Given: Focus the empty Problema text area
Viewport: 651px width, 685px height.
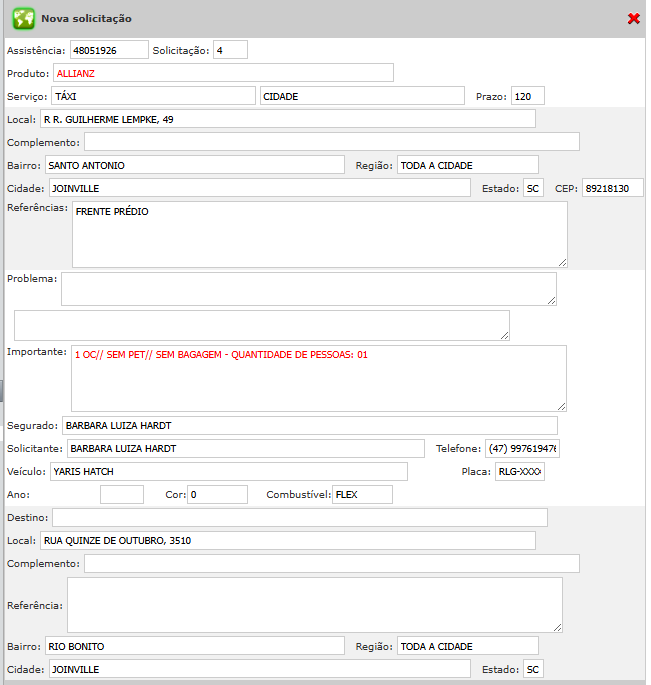Looking at the screenshot, I should tap(308, 288).
